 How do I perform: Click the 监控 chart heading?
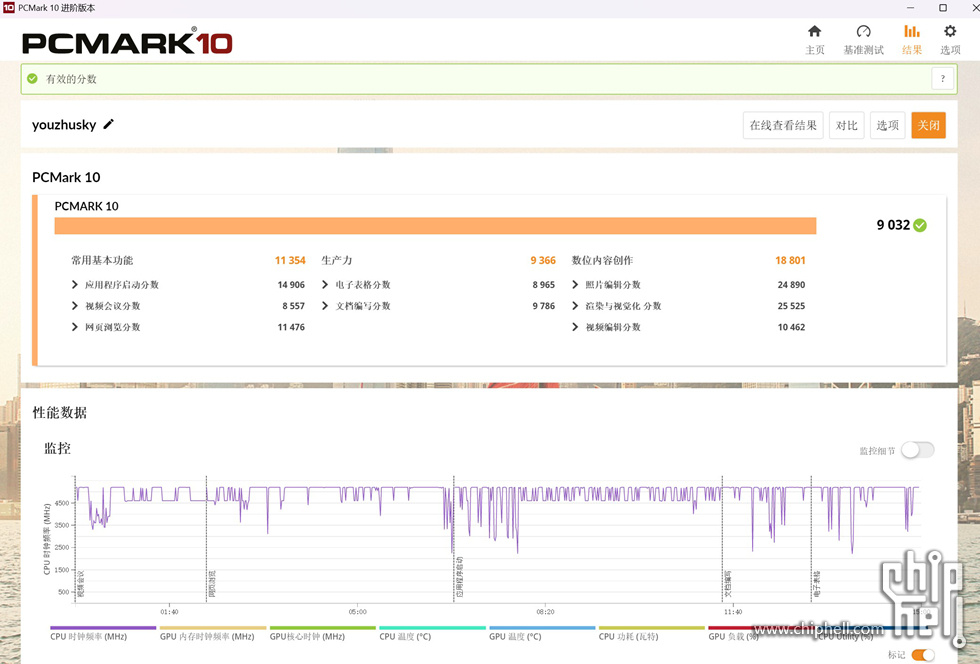[57, 448]
